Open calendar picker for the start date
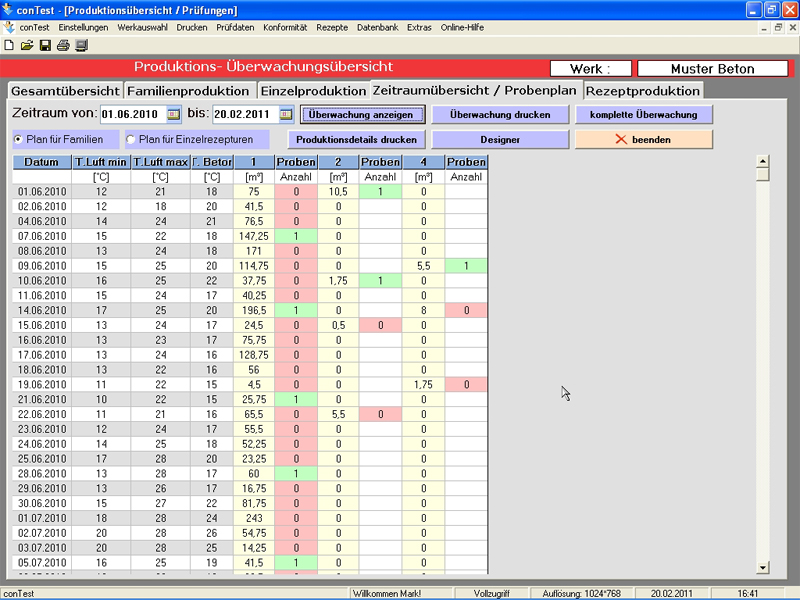 (x=173, y=114)
